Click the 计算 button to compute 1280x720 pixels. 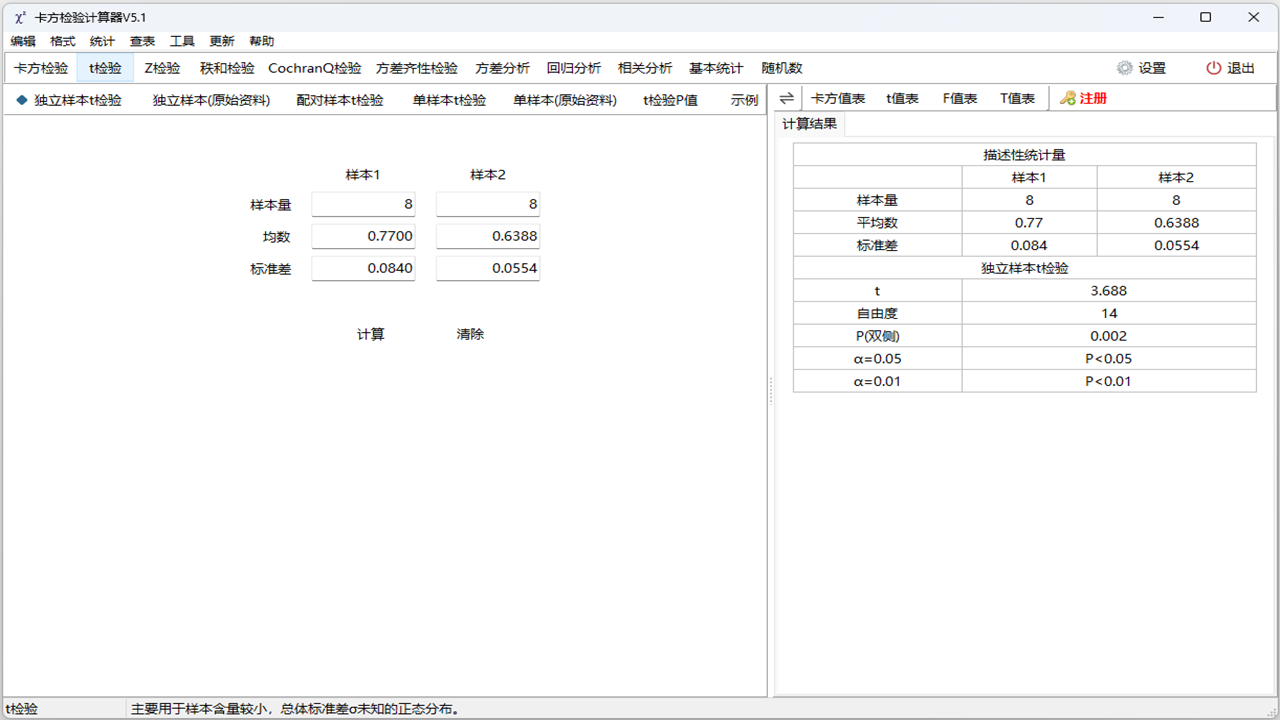(x=371, y=334)
